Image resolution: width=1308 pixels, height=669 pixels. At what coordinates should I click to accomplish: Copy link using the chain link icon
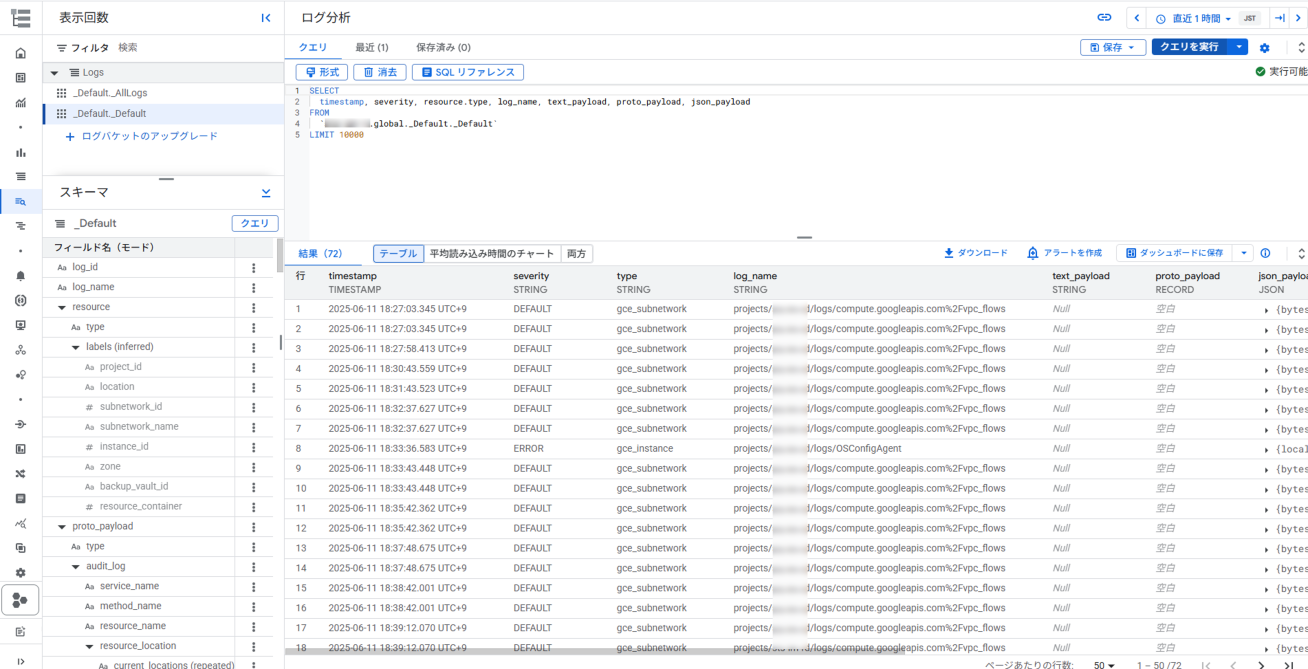pyautogui.click(x=1104, y=18)
